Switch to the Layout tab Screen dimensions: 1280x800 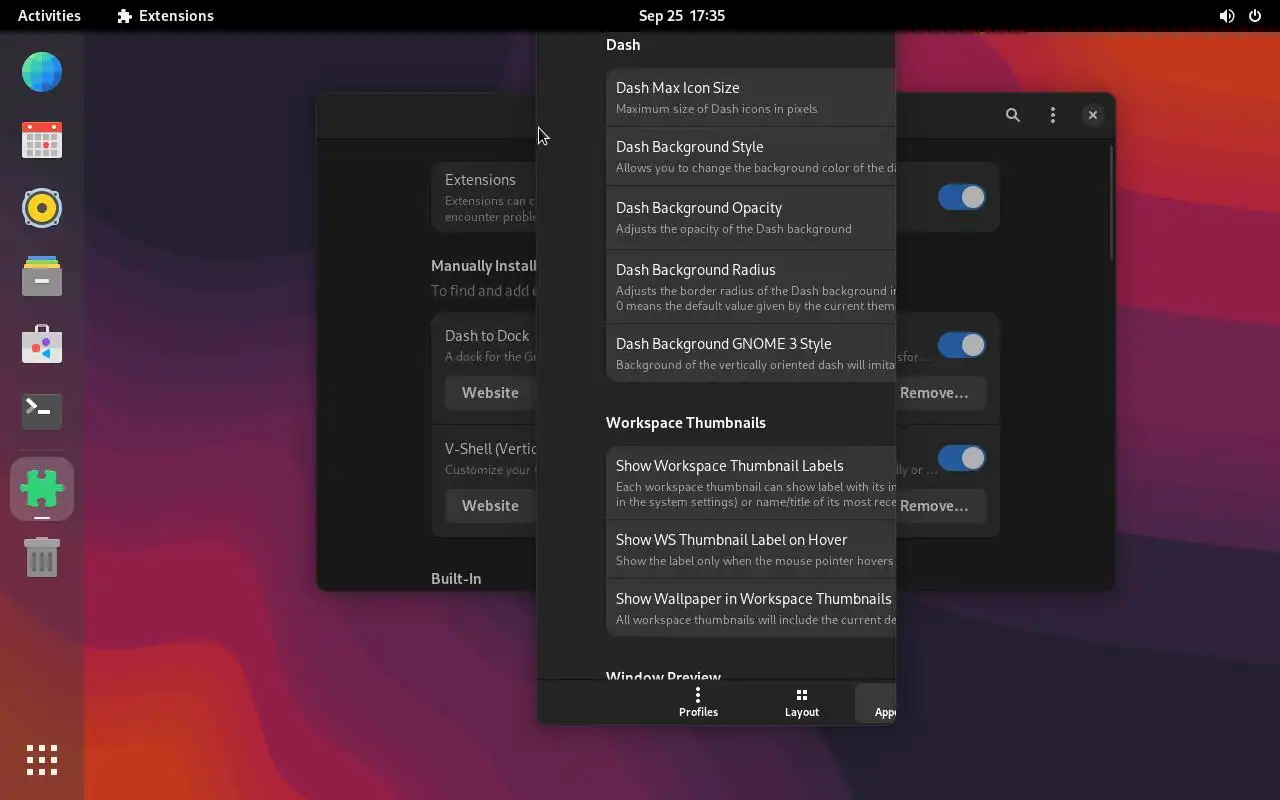[x=801, y=702]
